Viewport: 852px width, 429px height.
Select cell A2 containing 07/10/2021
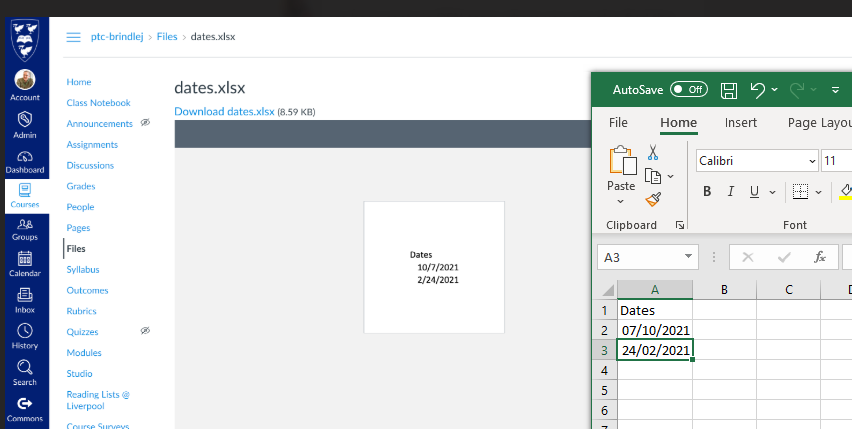click(655, 330)
